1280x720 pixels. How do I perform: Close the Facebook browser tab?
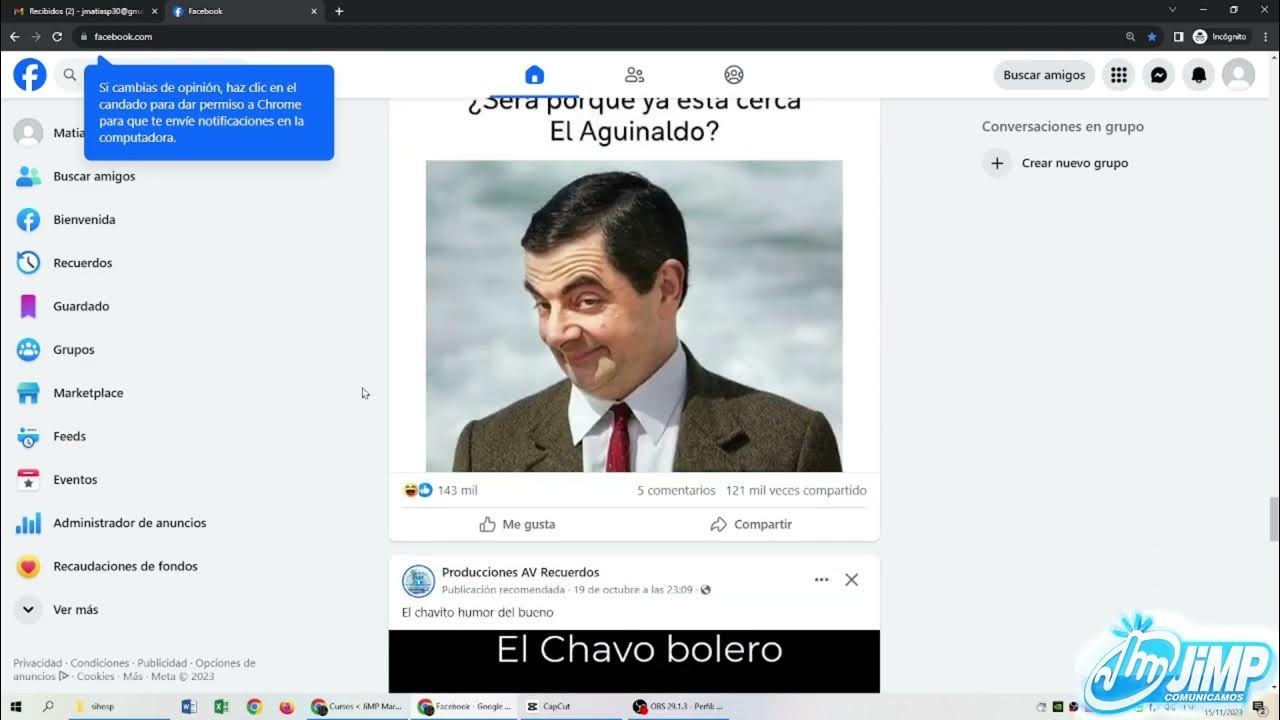pos(313,11)
